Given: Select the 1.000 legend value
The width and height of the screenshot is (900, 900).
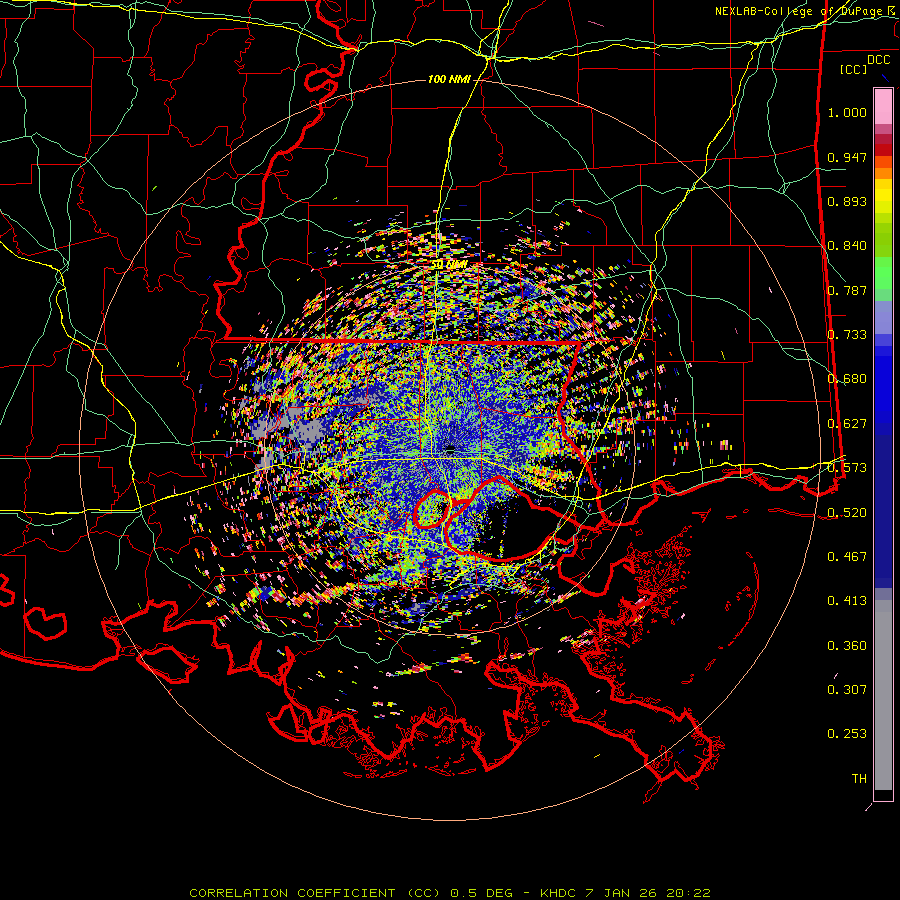Looking at the screenshot, I should pos(847,112).
